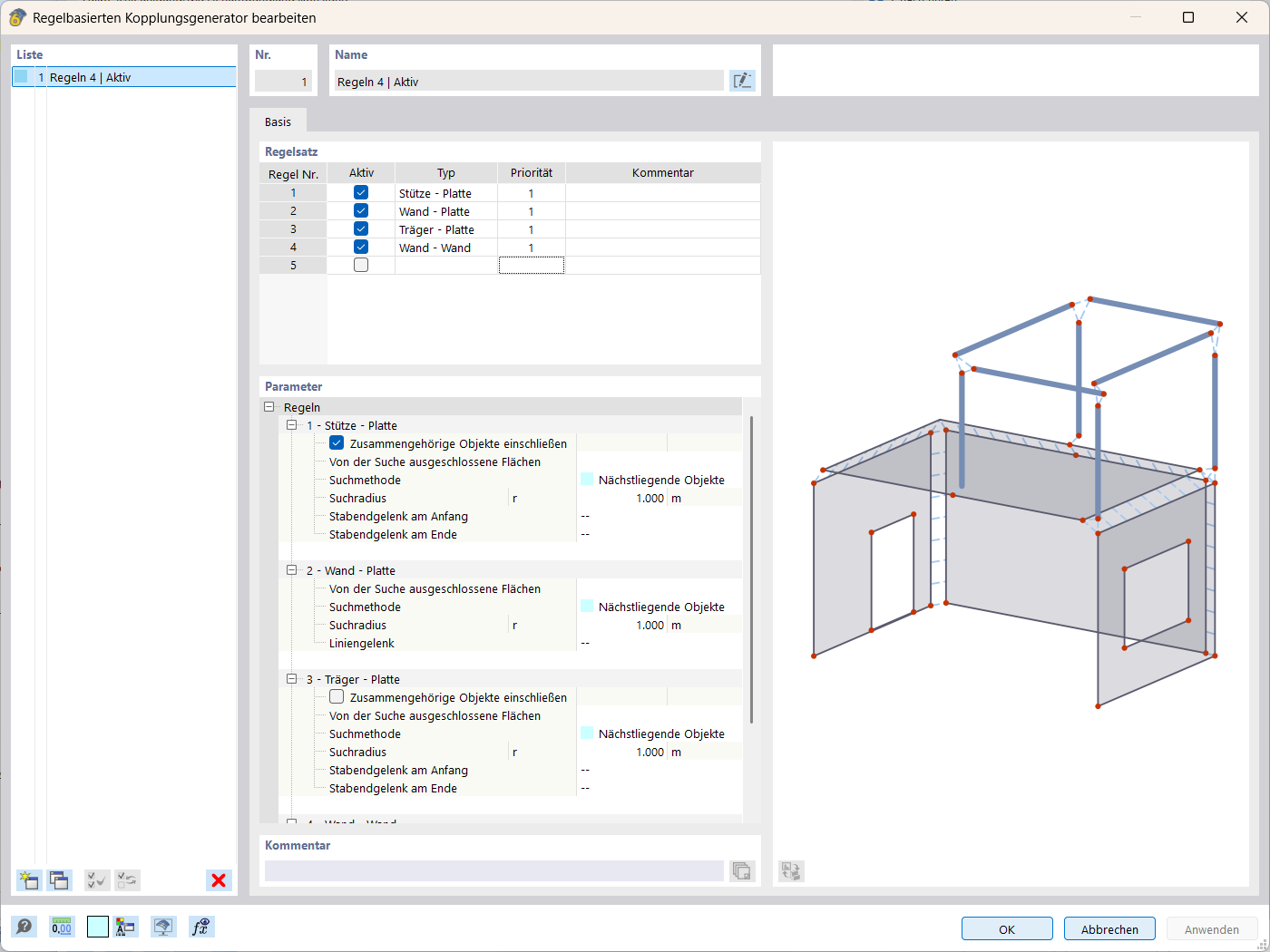Click the select-all checkmarks icon under the list
The height and width of the screenshot is (952, 1270).
(97, 880)
